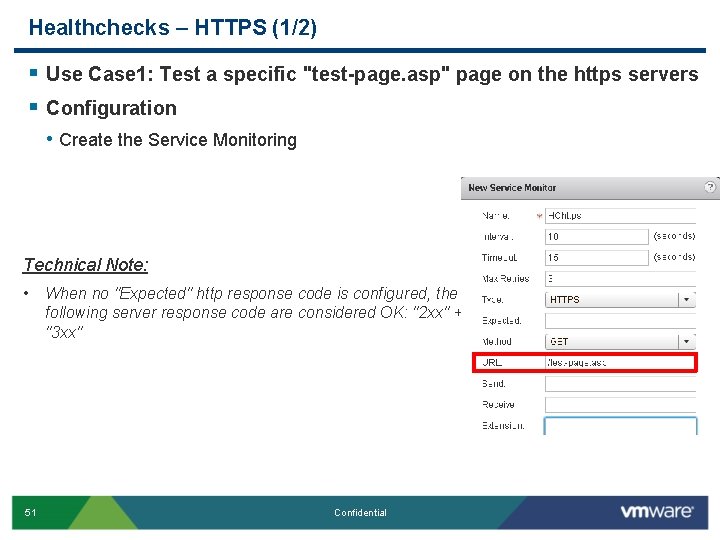Image resolution: width=720 pixels, height=540 pixels.
Task: Click (seconds) text beside Interval field
Action: (674, 236)
